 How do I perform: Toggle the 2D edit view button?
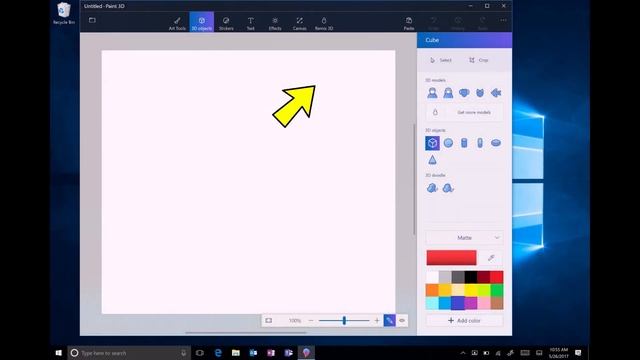point(389,320)
